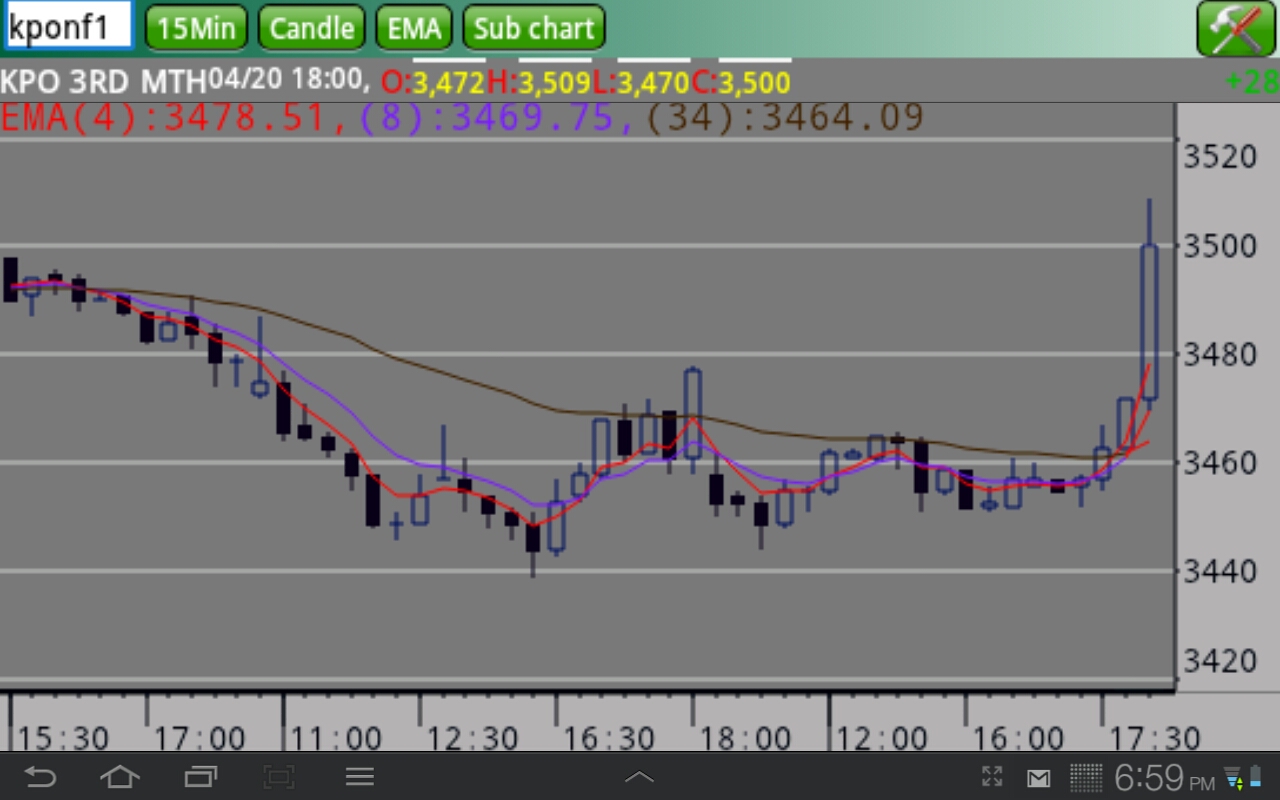The width and height of the screenshot is (1280, 800).
Task: Tap the 6:59 PM clock
Action: 1164,776
